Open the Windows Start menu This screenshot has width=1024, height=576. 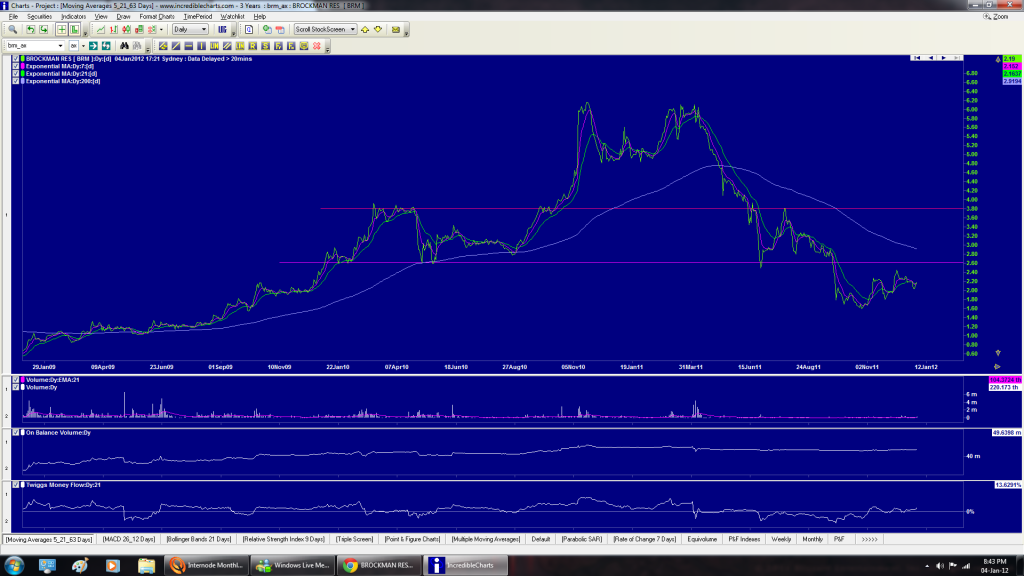(x=14, y=566)
